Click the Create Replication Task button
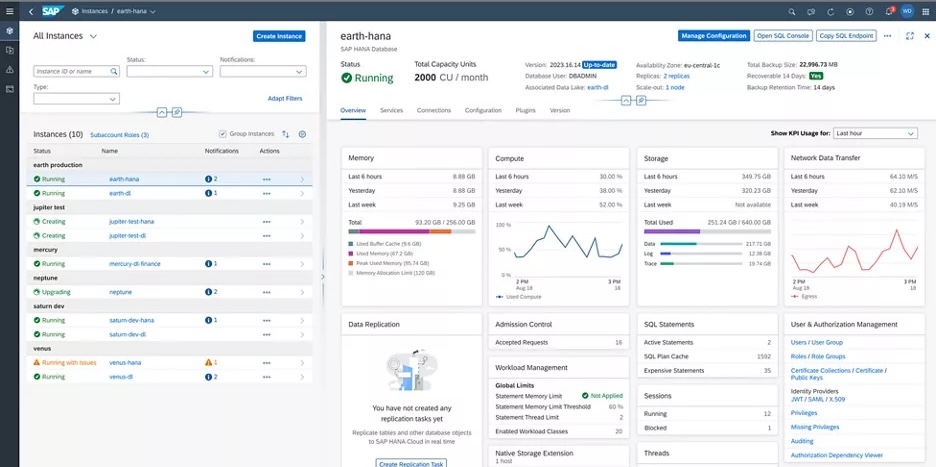Viewport: 936px width, 467px height. pyautogui.click(x=411, y=463)
